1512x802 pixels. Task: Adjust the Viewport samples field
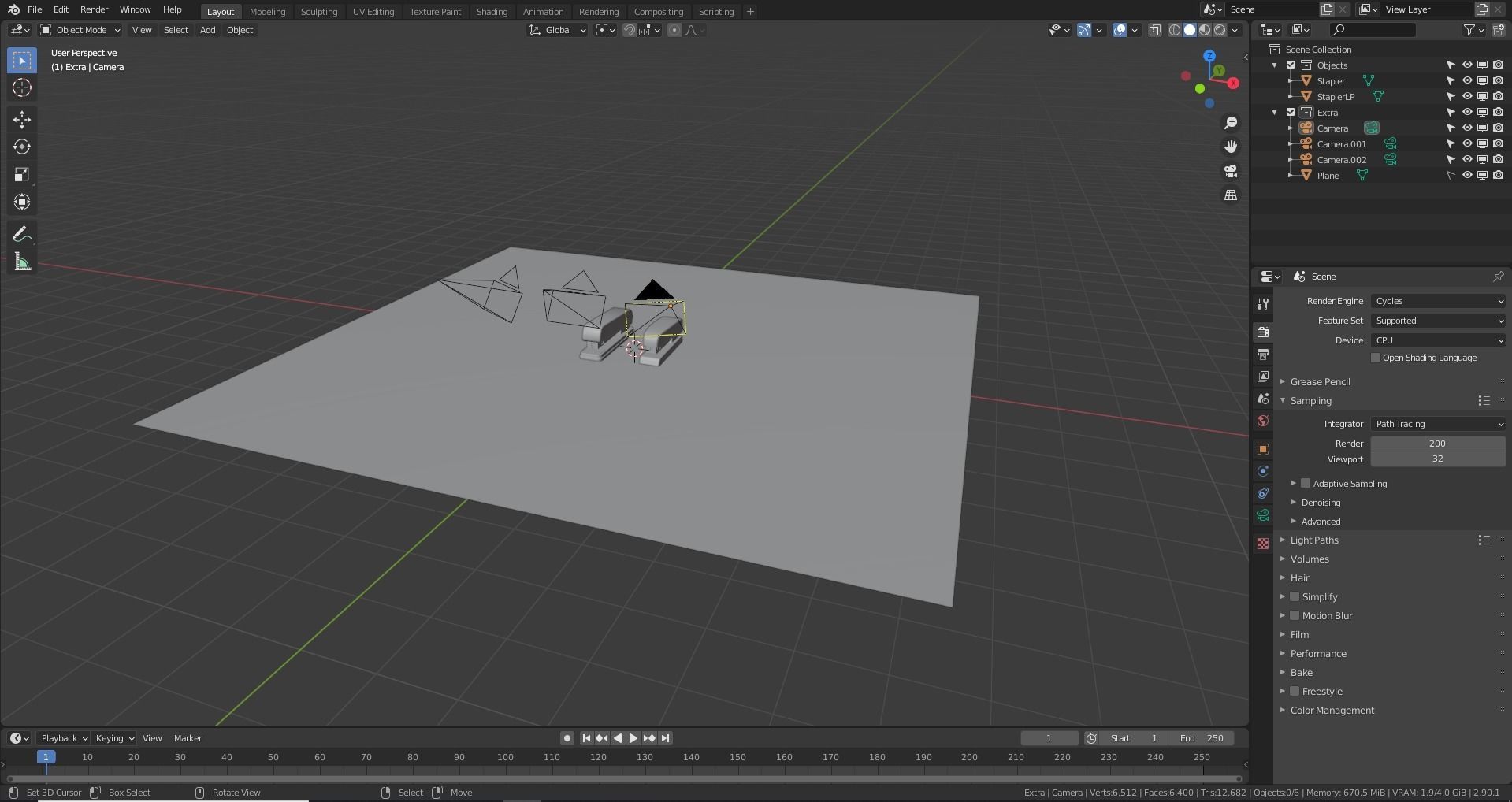1438,459
